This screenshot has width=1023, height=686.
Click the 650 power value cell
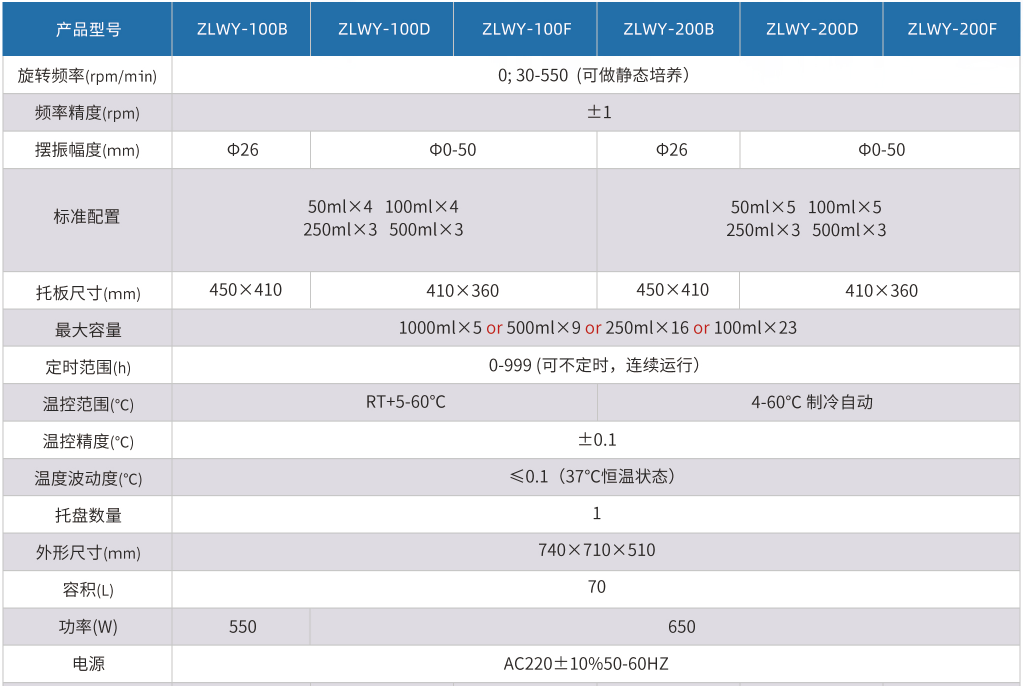coord(681,627)
